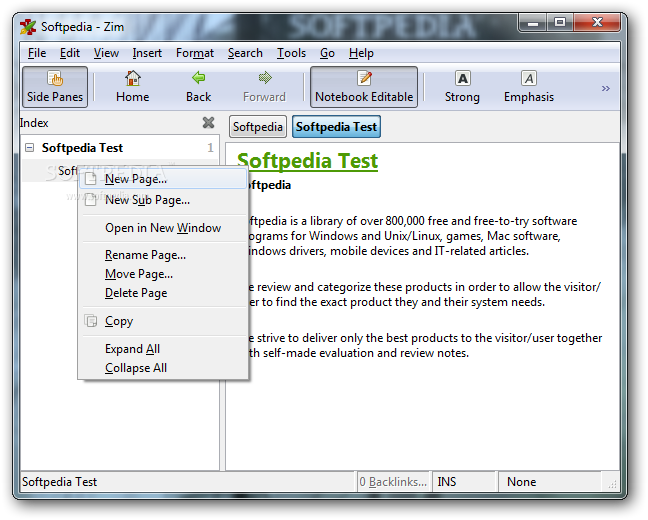The width and height of the screenshot is (648, 520).
Task: Click the window resize grip
Action: click(613, 484)
